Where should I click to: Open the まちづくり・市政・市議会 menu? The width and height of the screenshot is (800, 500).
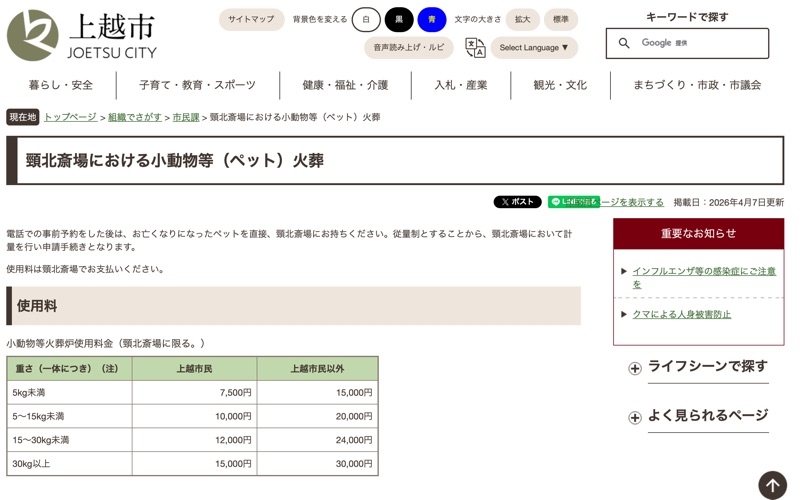(697, 85)
